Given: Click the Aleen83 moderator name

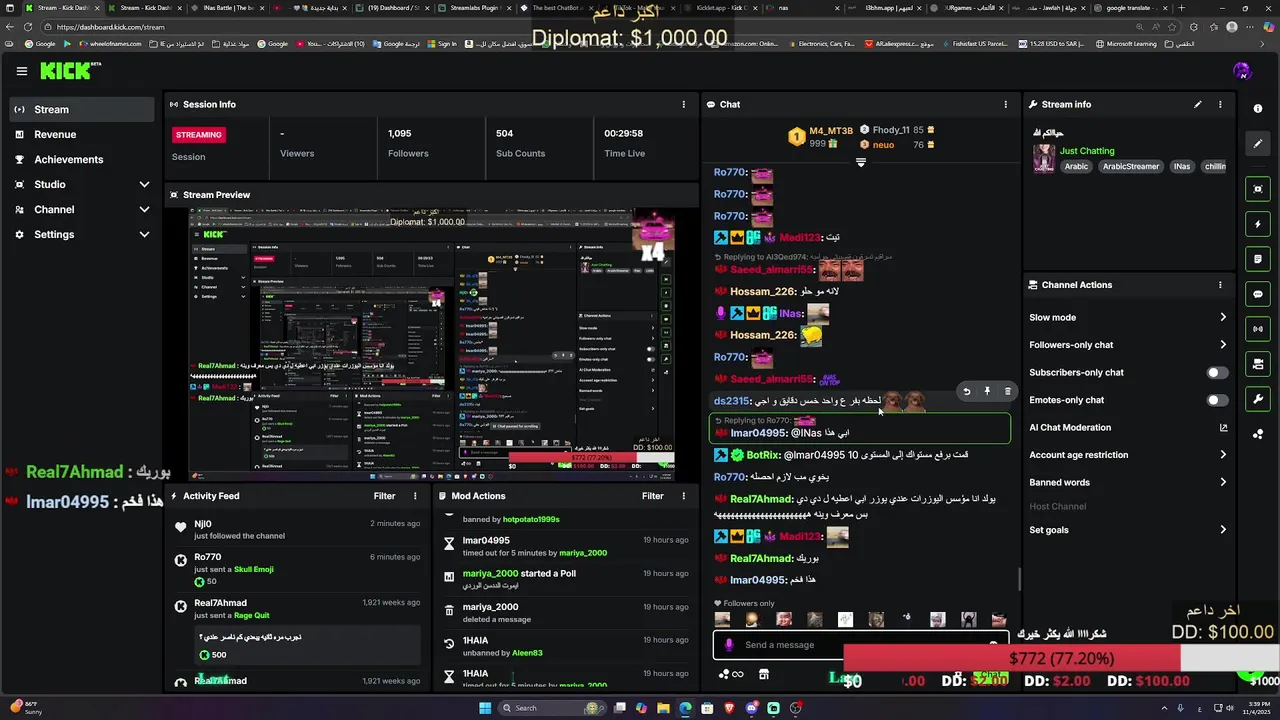Looking at the screenshot, I should (x=527, y=653).
